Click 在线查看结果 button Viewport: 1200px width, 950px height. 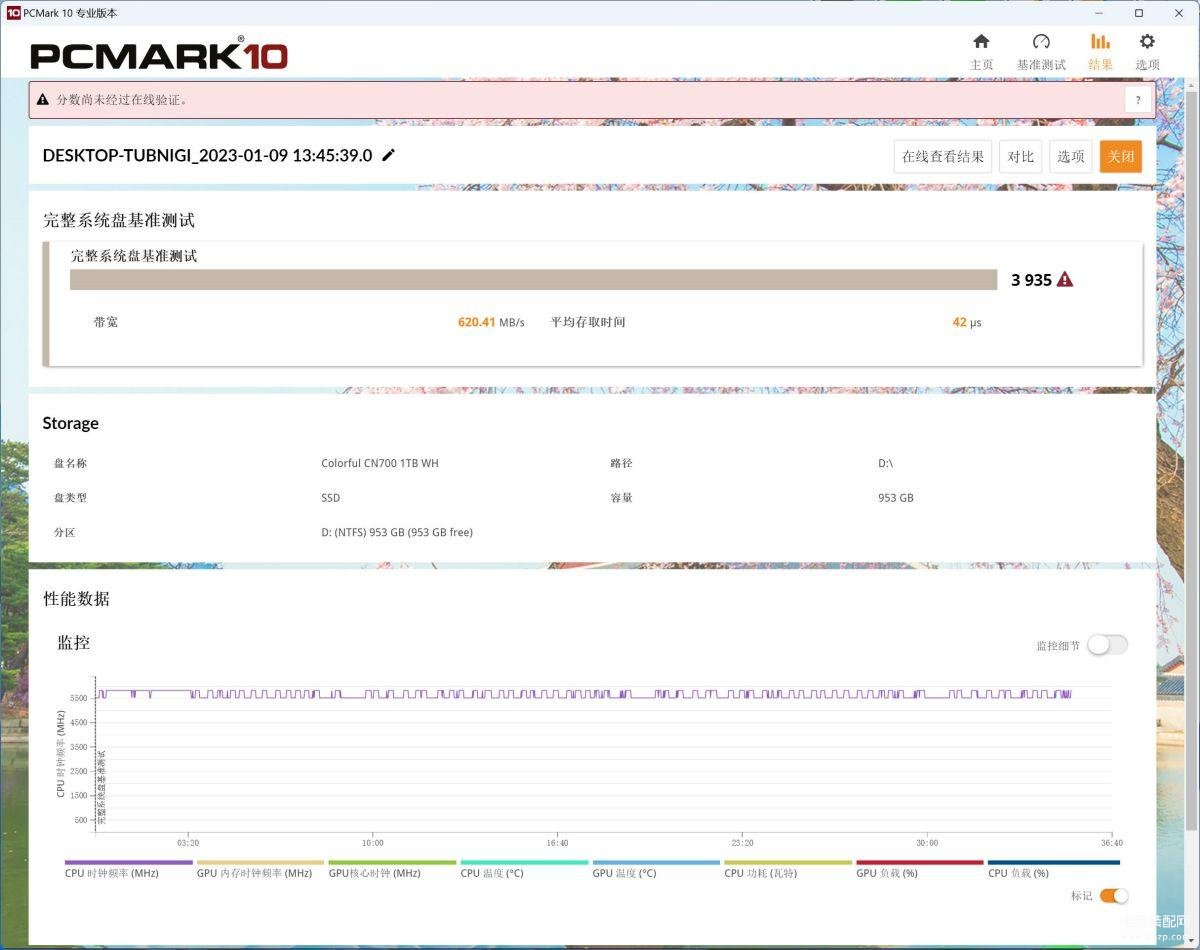point(943,156)
